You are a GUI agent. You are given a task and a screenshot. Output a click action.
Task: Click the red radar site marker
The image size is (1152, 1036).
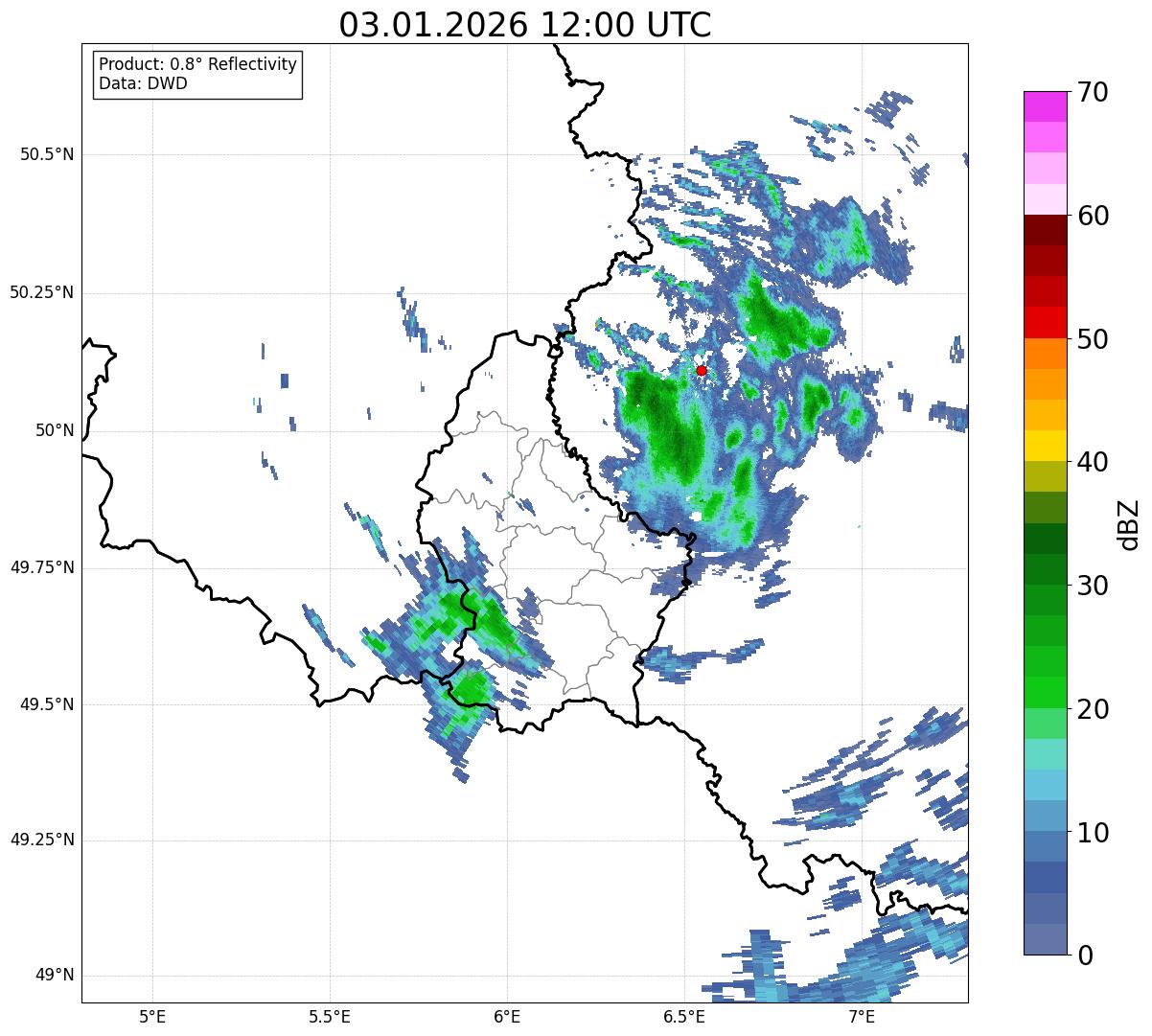coord(702,370)
